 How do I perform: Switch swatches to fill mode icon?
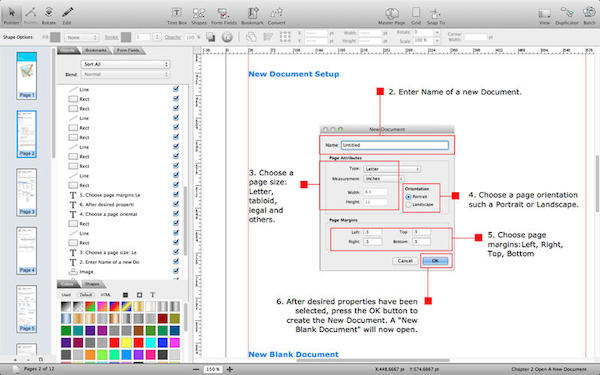click(x=125, y=295)
